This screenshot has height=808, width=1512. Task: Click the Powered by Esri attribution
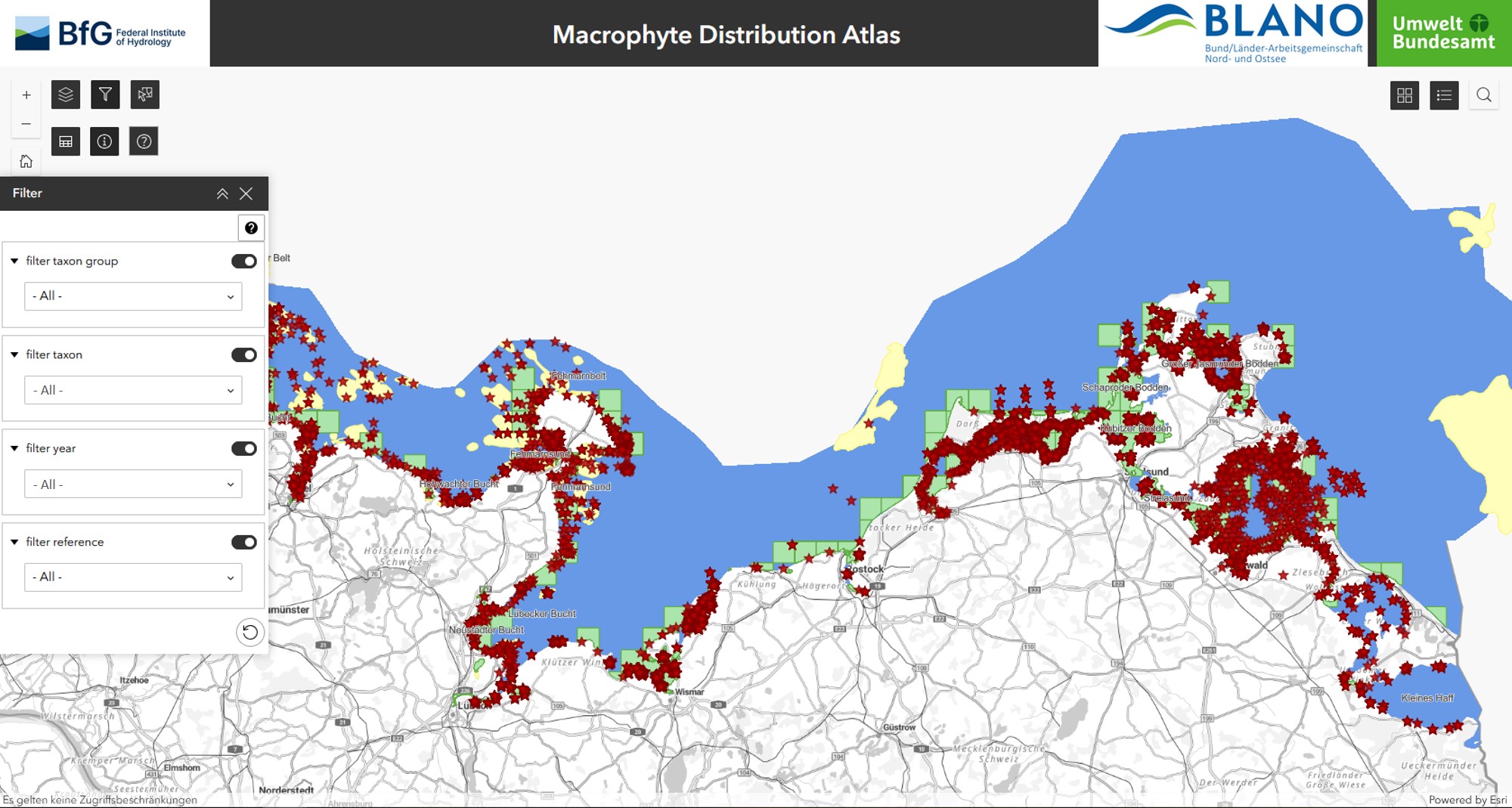(1467, 800)
